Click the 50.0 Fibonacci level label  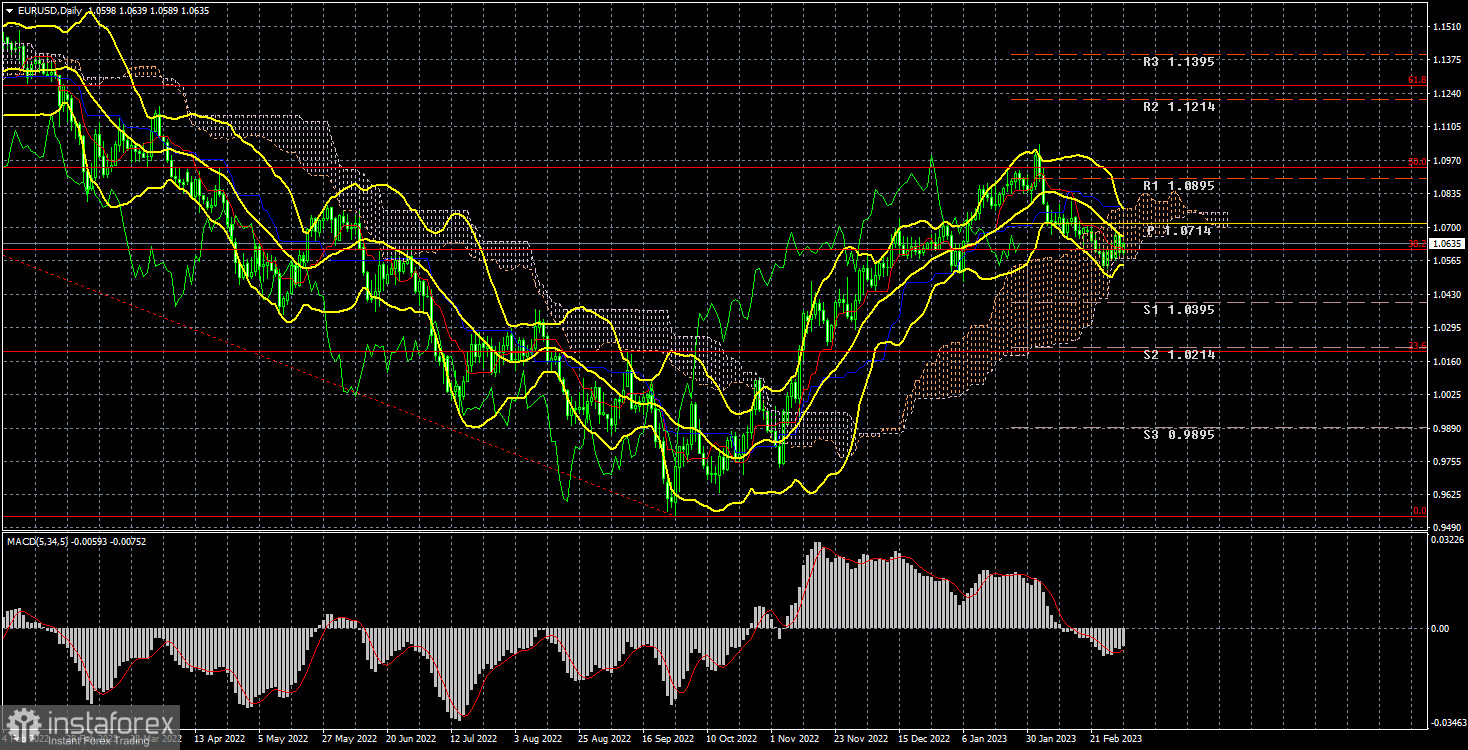click(x=1417, y=161)
